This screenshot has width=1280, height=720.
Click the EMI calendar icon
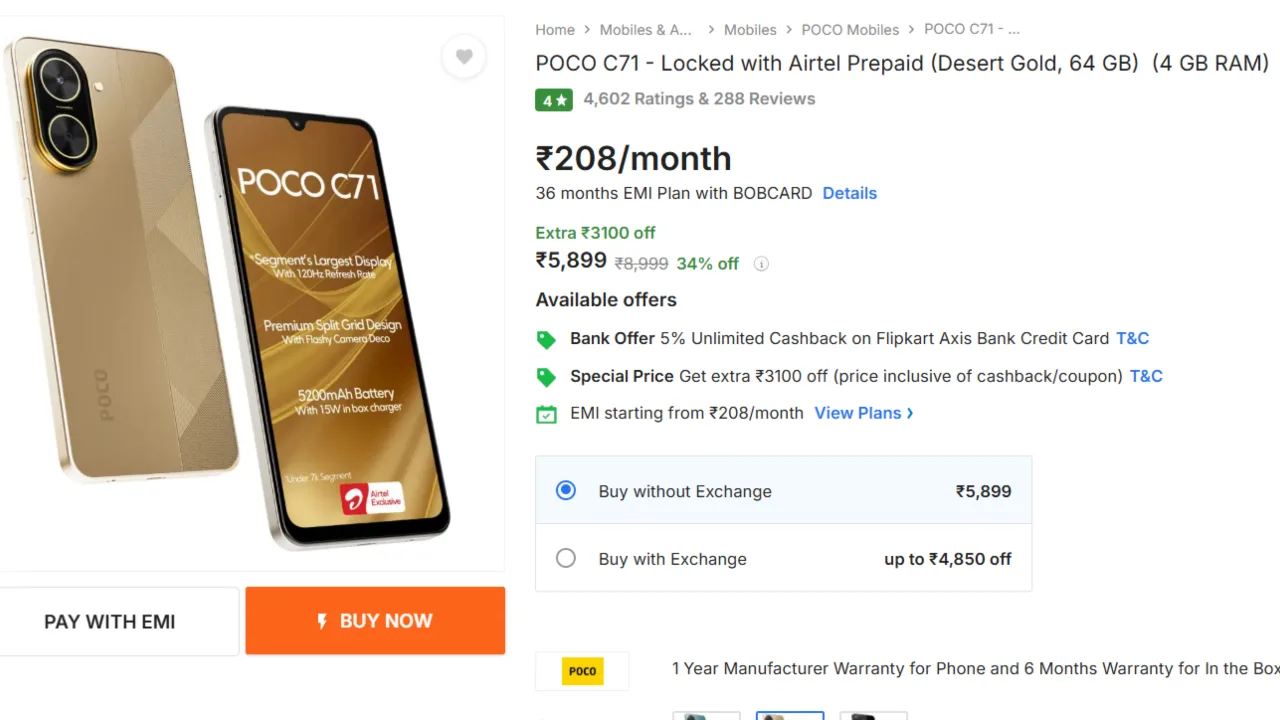coord(546,414)
